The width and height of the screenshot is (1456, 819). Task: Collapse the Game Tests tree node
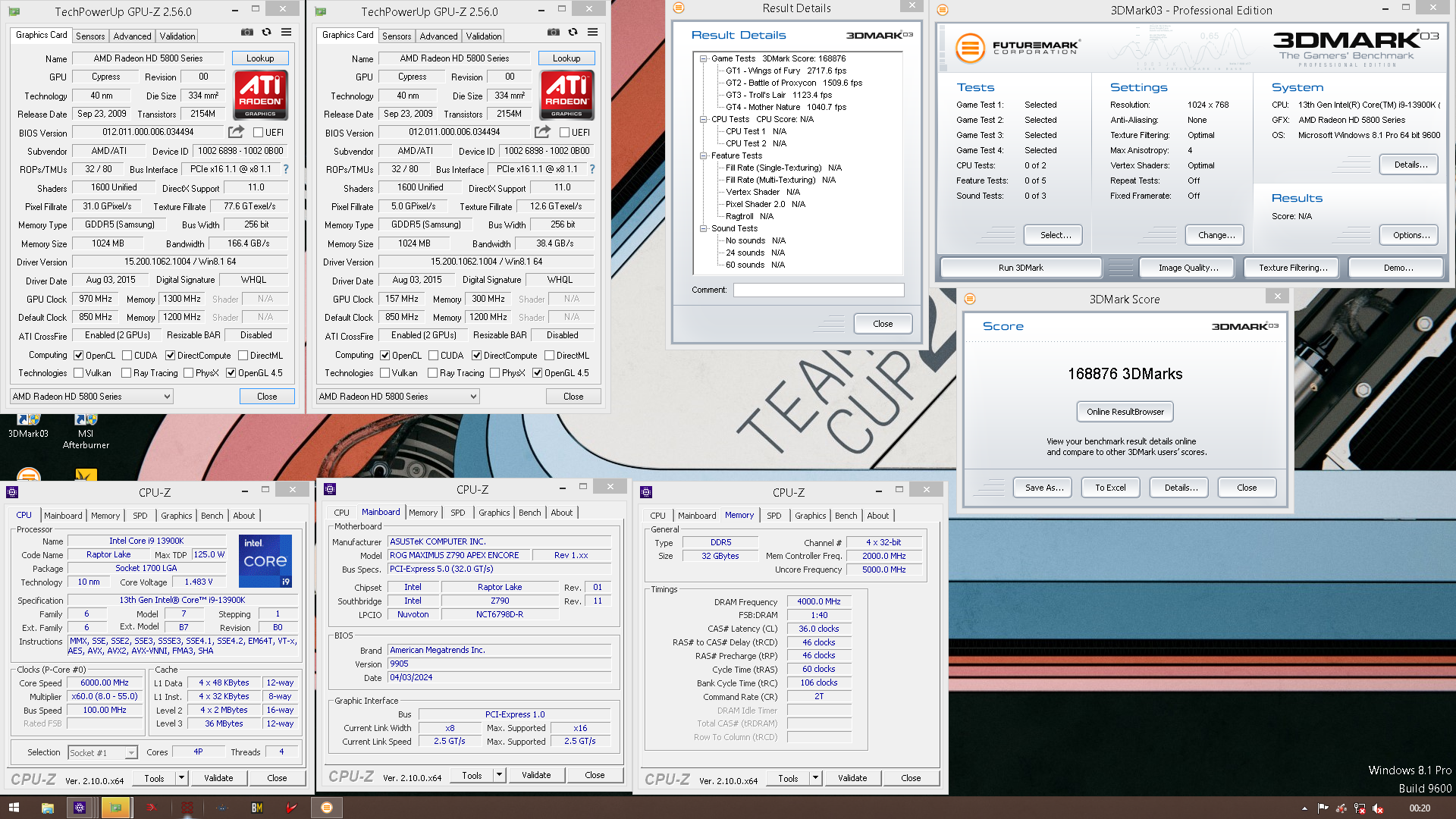703,58
